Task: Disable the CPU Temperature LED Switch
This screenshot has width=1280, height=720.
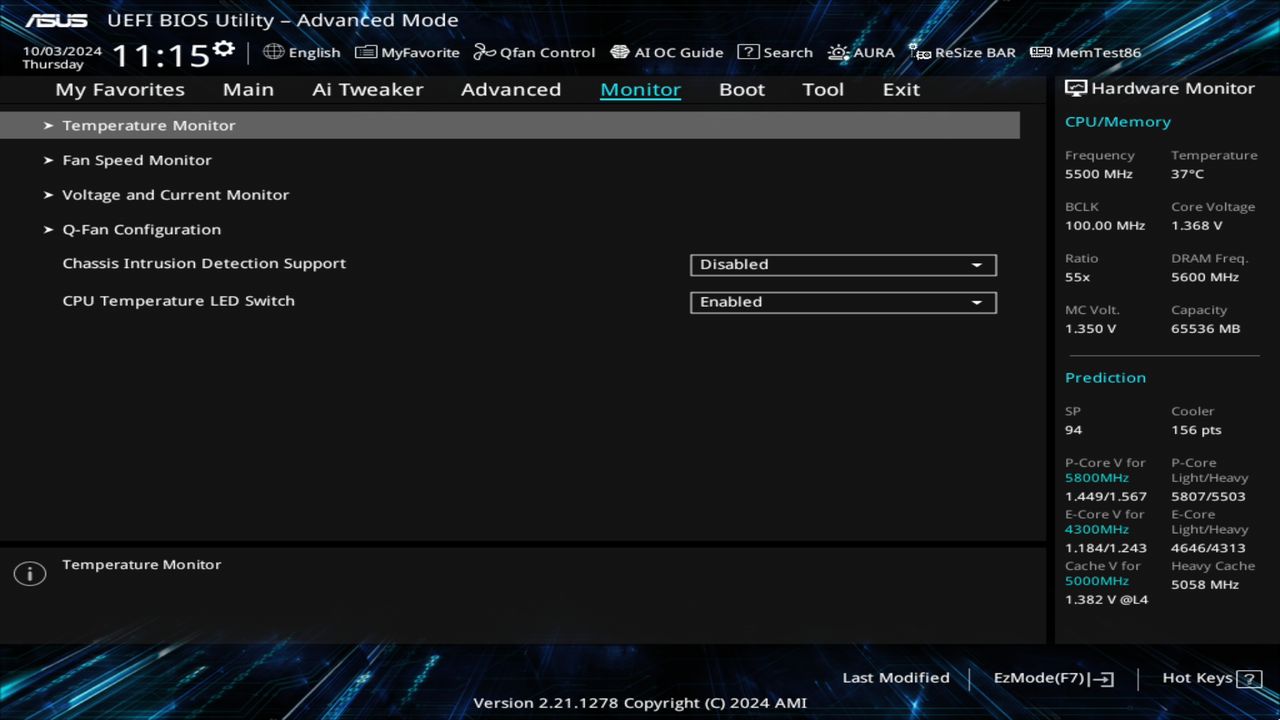Action: point(842,301)
